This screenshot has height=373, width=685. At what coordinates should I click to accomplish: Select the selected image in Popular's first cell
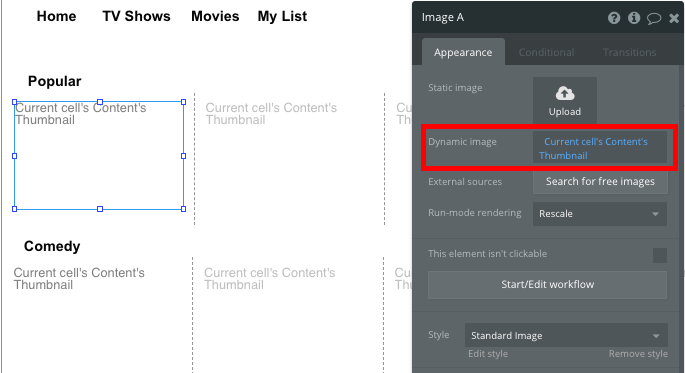(x=99, y=155)
